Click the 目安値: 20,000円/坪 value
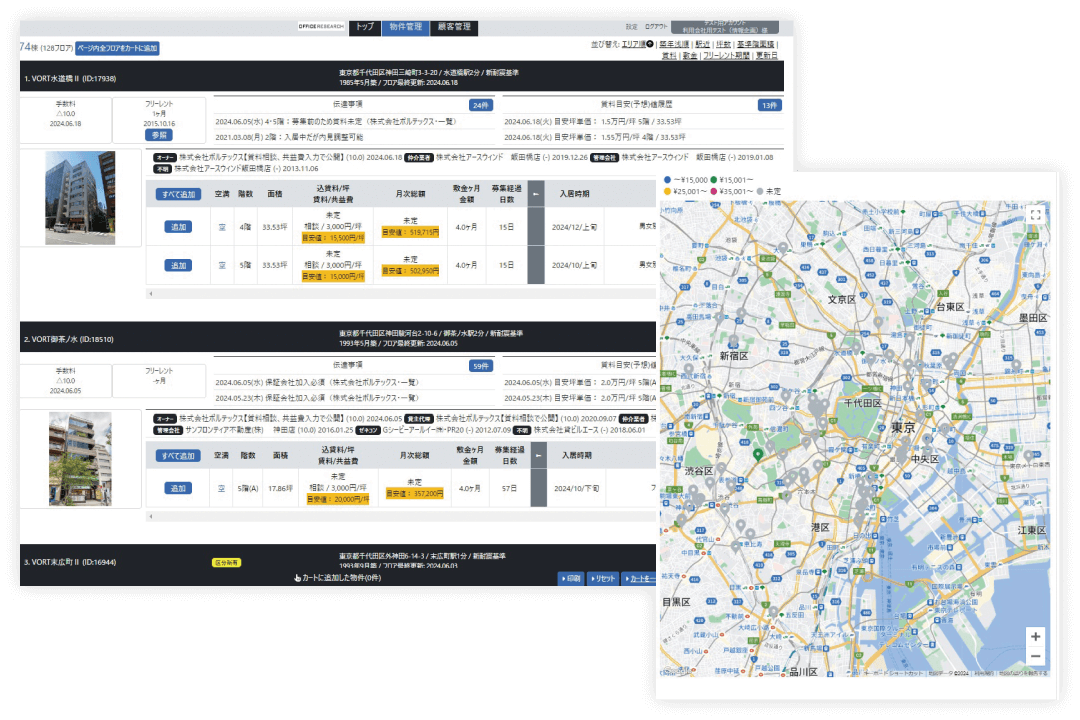This screenshot has width=1080, height=720. click(338, 500)
